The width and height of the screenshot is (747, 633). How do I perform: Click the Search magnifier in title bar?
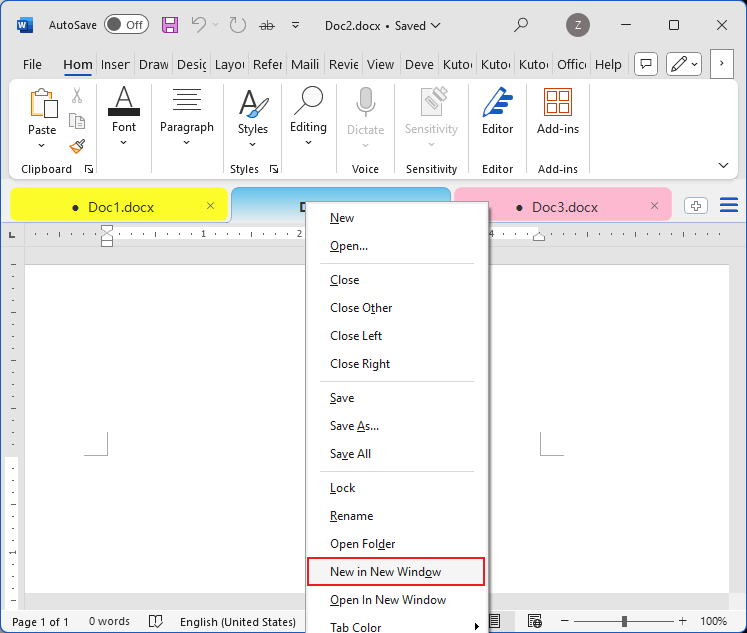click(521, 25)
